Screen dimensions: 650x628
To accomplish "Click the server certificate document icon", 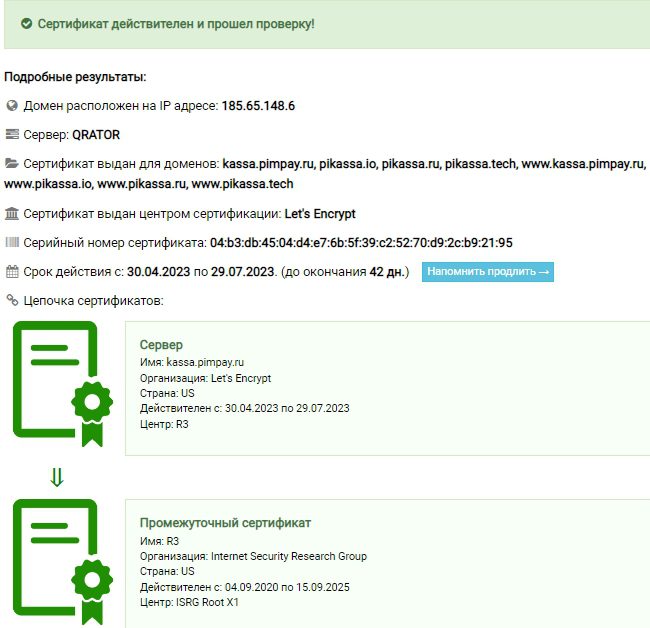I will pos(63,384).
